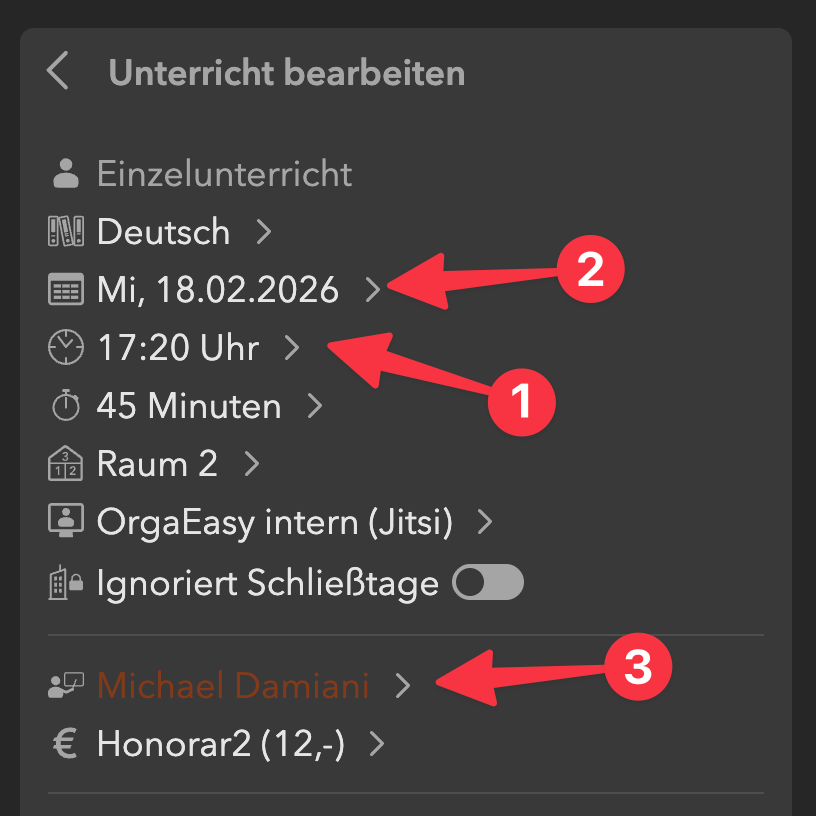The width and height of the screenshot is (816, 816).
Task: Click the teacher icon beside Michael Damiani
Action: click(x=66, y=686)
